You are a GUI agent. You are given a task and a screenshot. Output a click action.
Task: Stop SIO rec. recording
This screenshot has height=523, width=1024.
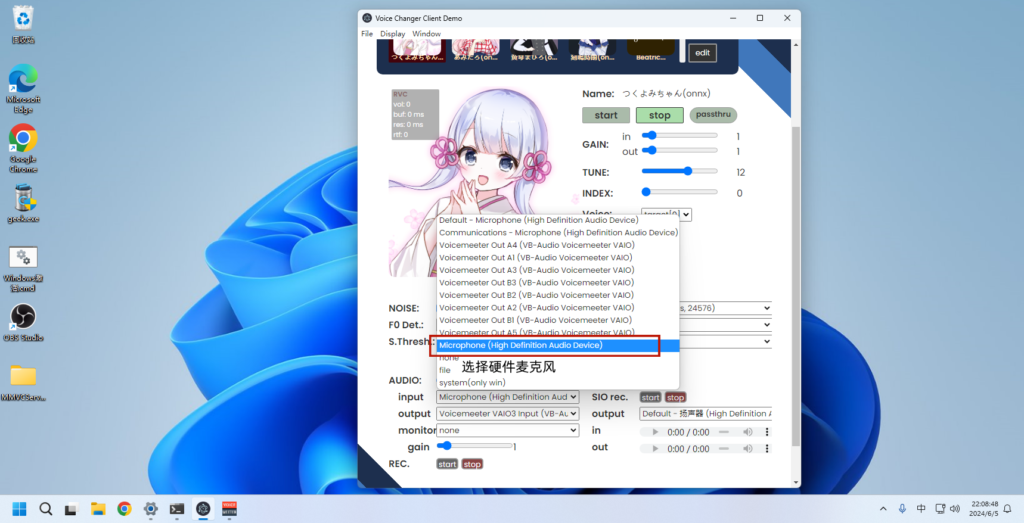coord(675,397)
